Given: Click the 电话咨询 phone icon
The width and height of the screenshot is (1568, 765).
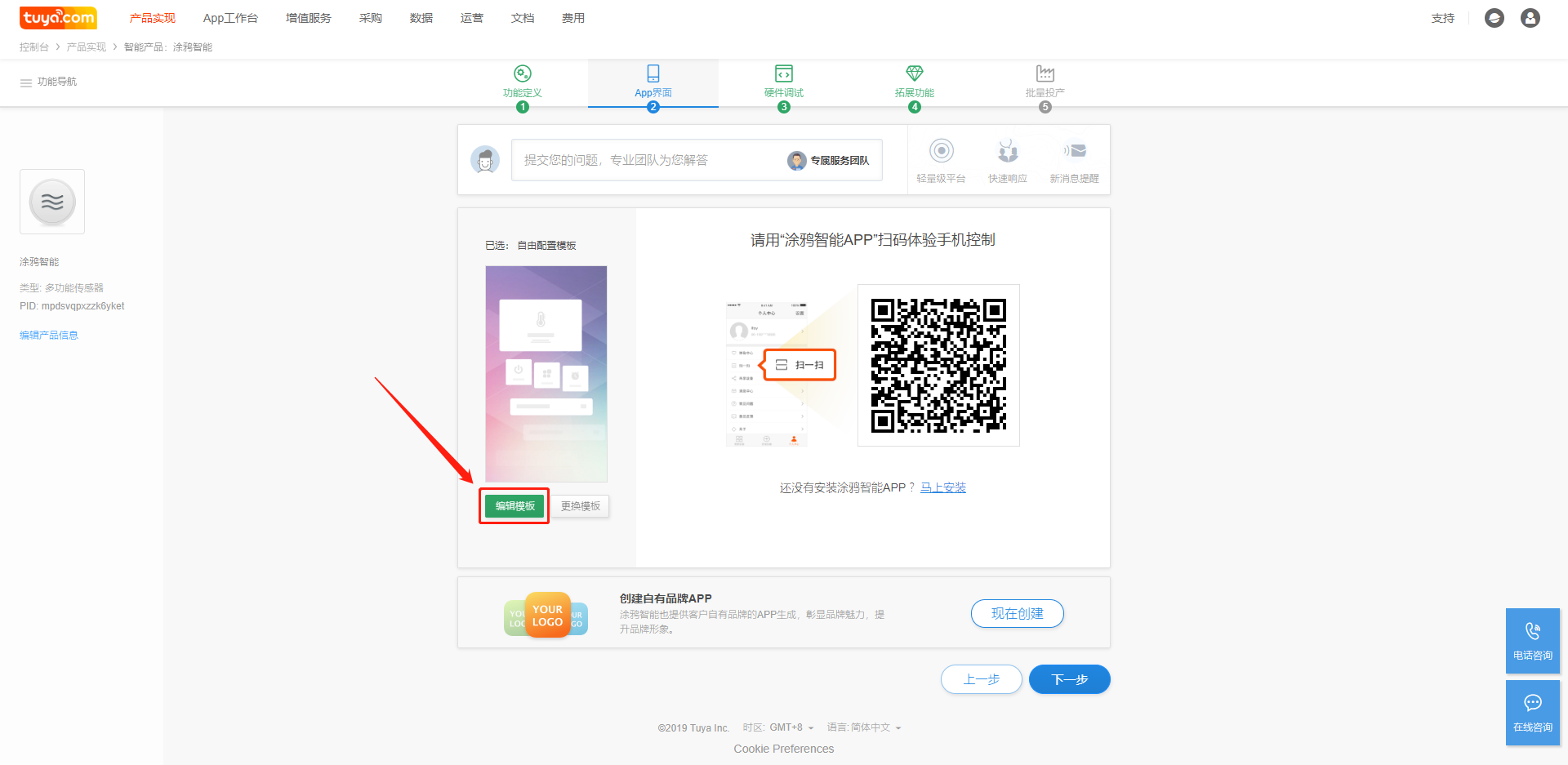Looking at the screenshot, I should pyautogui.click(x=1533, y=631).
